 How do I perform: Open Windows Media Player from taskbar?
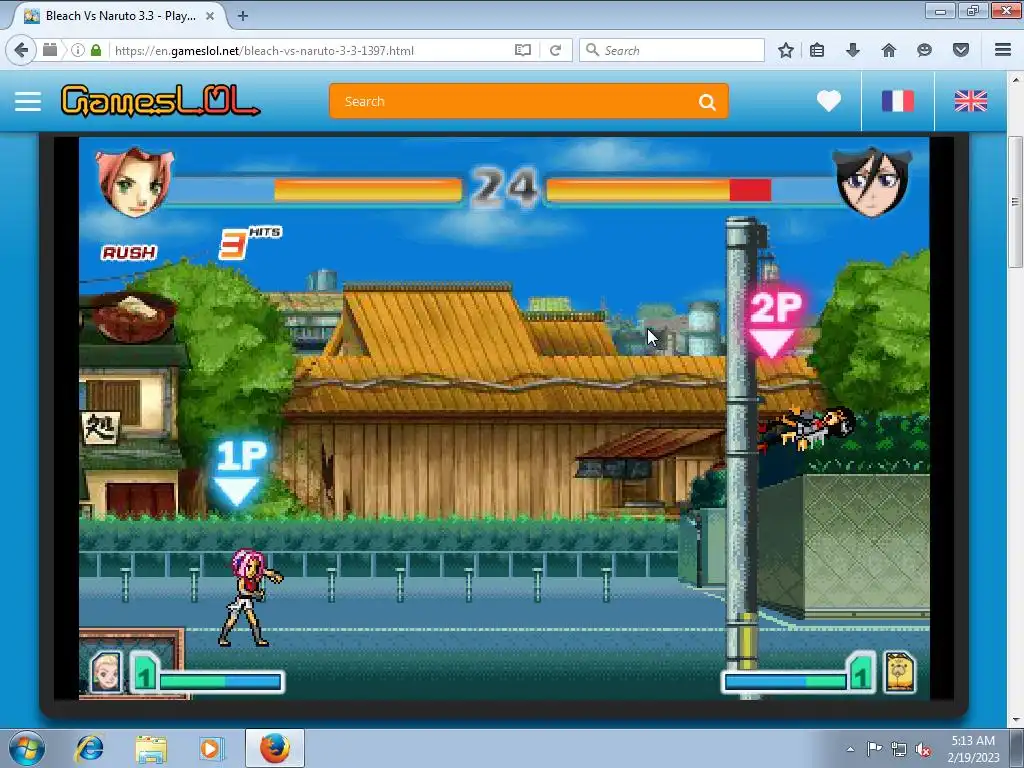[212, 748]
